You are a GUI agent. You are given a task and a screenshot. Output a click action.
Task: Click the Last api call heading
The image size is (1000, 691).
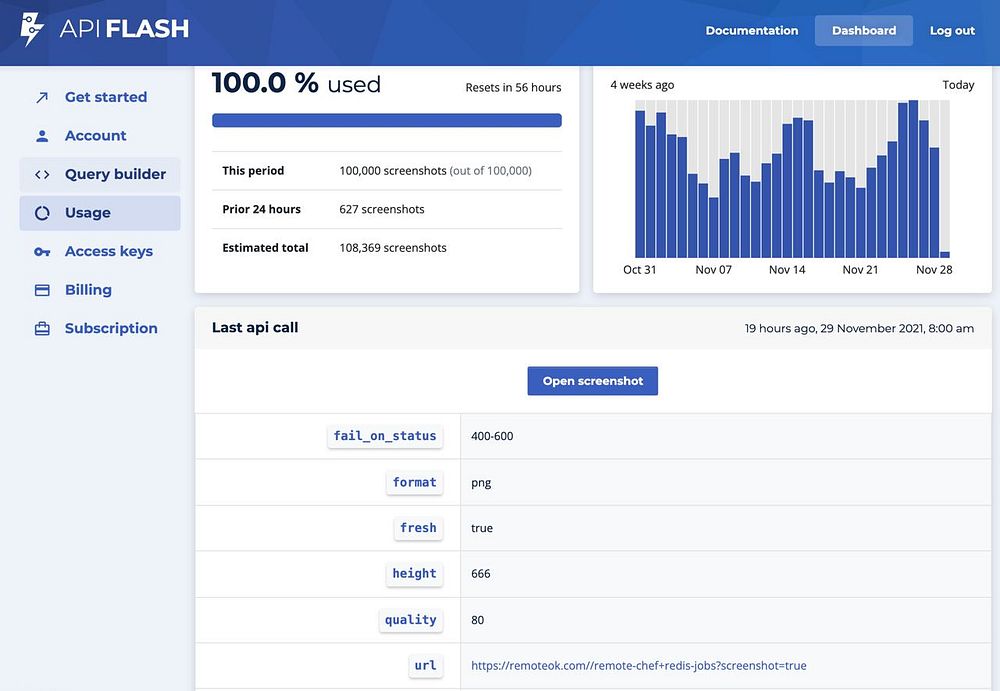[x=255, y=327]
